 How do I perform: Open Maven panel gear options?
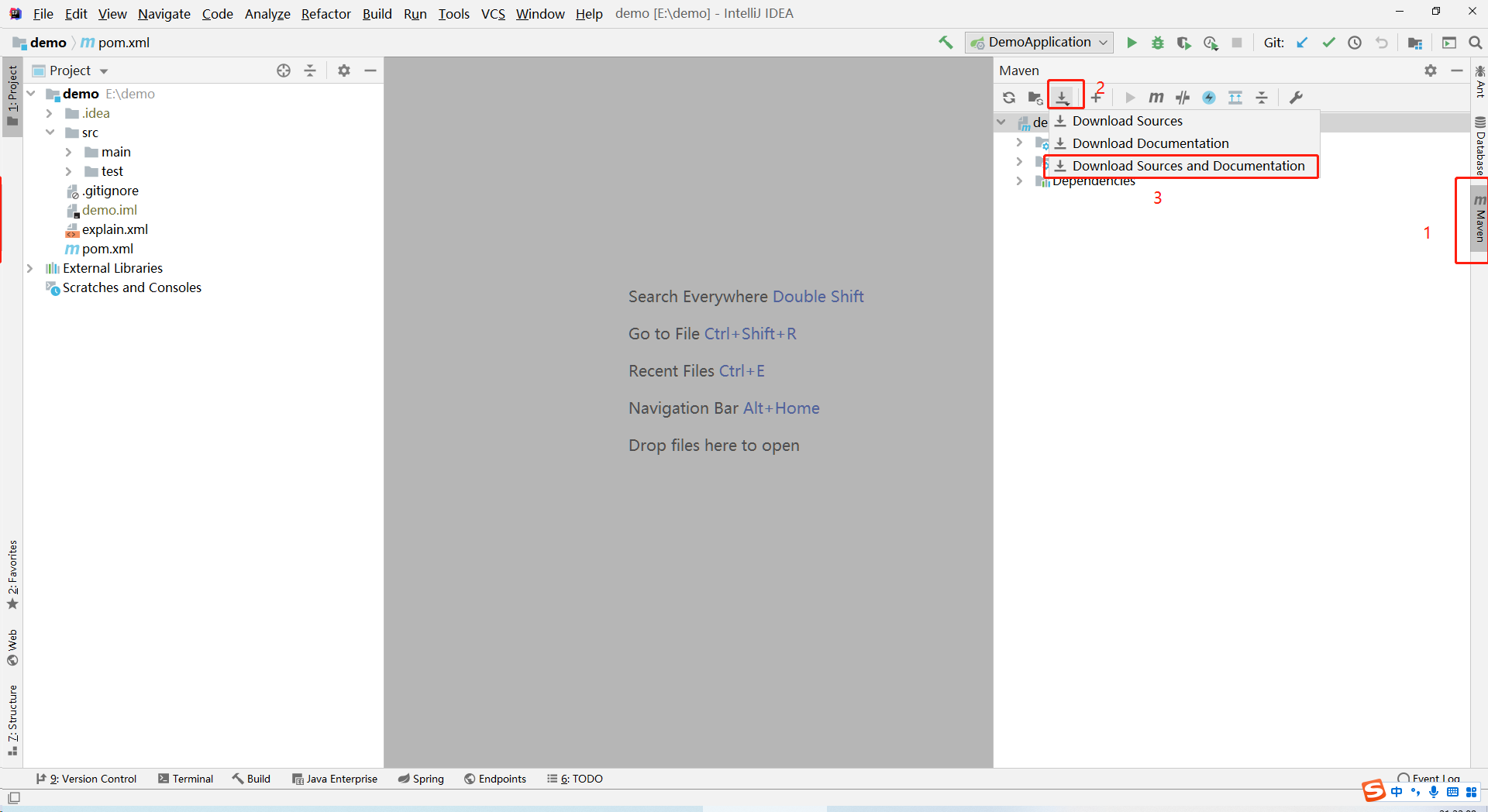pos(1431,71)
